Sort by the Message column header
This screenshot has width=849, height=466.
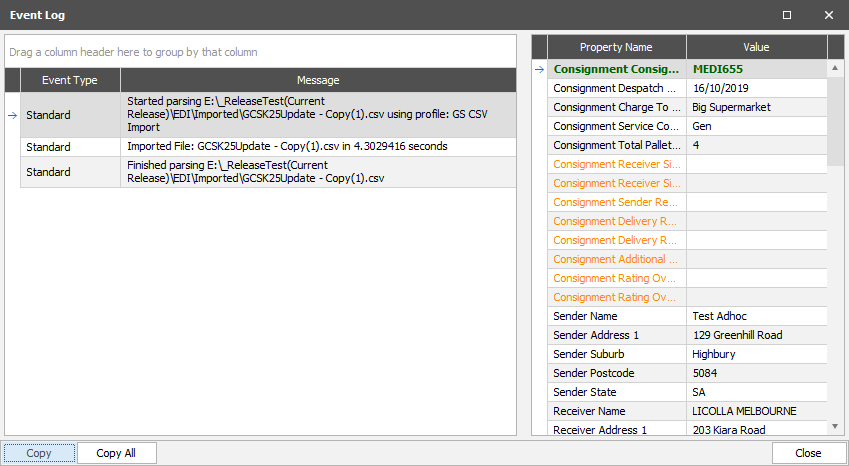click(318, 80)
